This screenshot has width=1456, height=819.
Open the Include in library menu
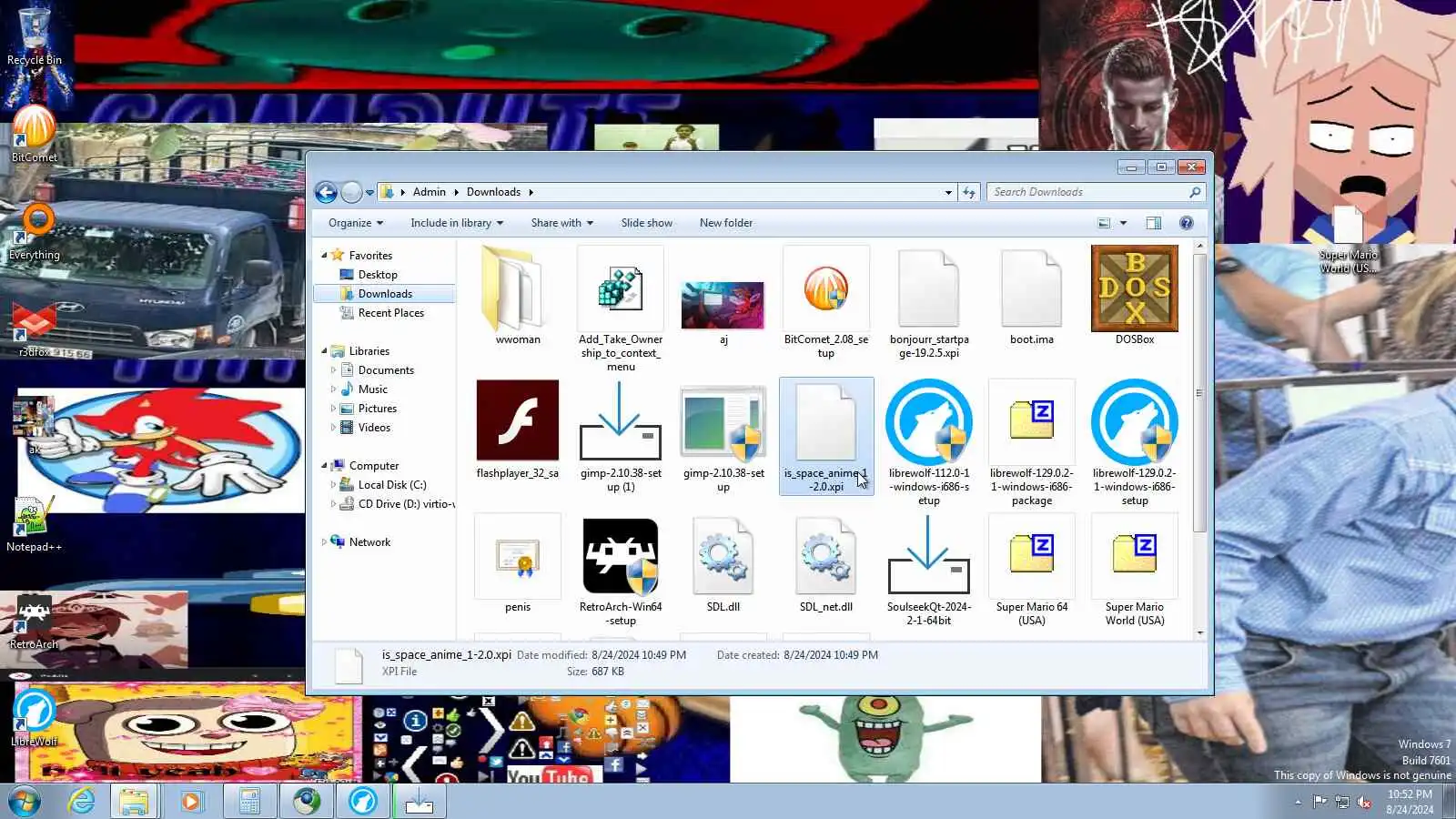[x=456, y=223]
